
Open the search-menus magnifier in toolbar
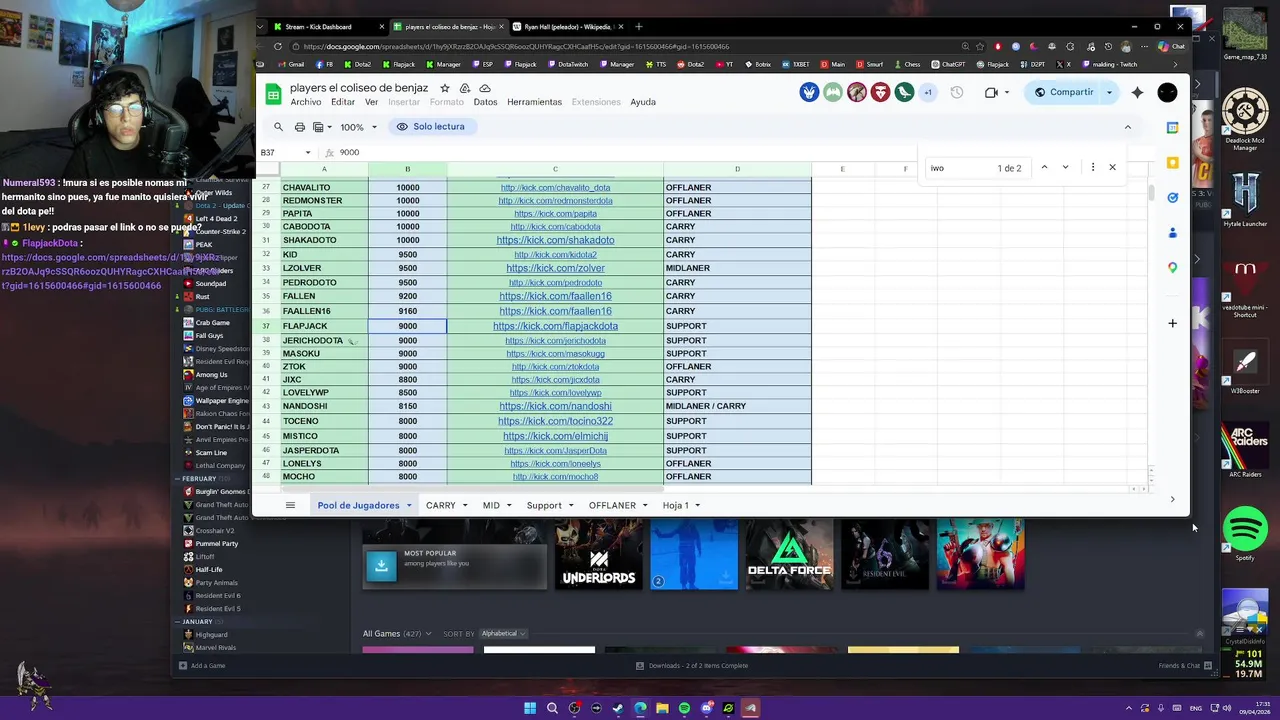278,127
